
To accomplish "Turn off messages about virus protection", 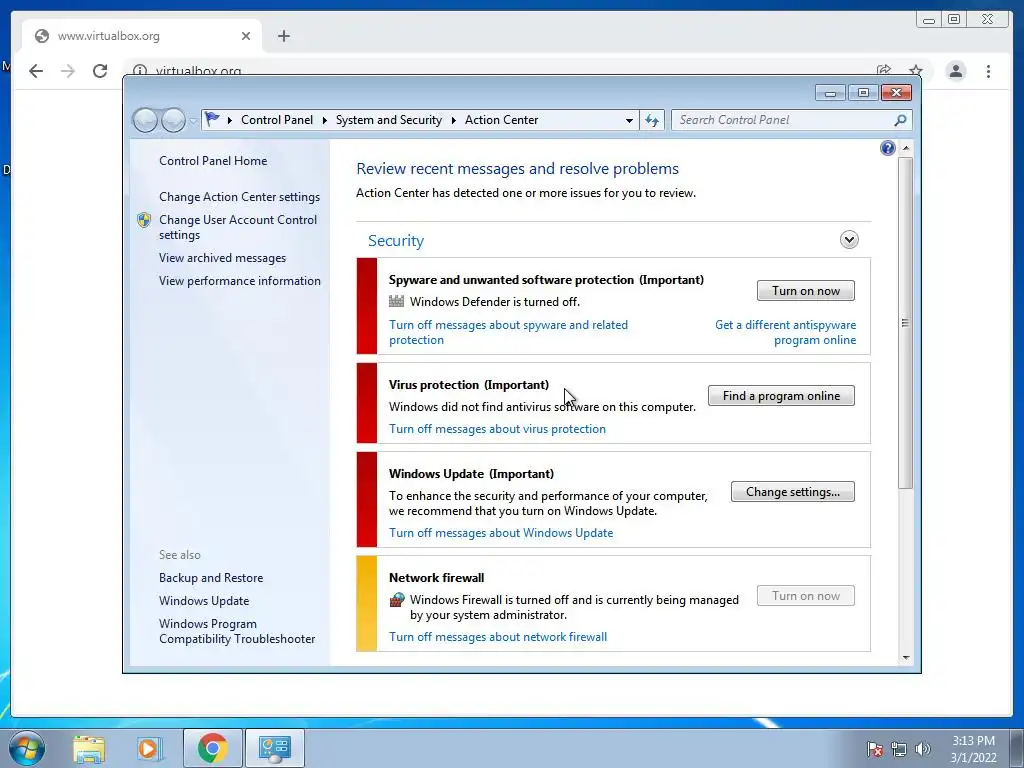I will click(497, 429).
